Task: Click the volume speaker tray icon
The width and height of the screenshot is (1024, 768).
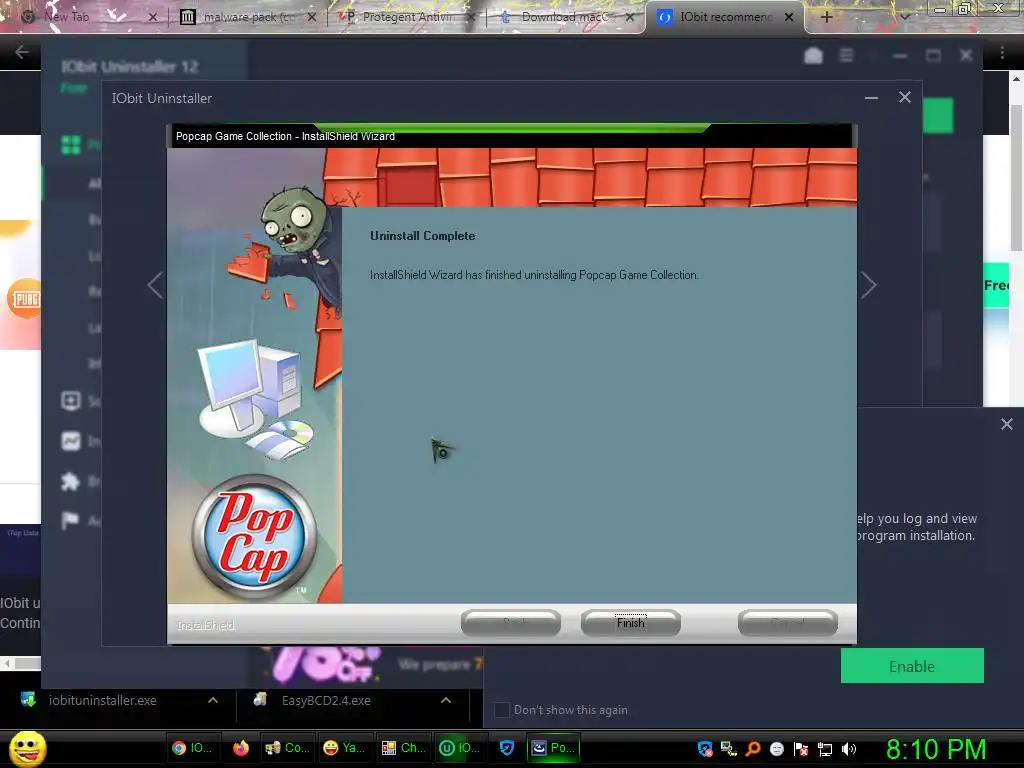Action: [849, 749]
